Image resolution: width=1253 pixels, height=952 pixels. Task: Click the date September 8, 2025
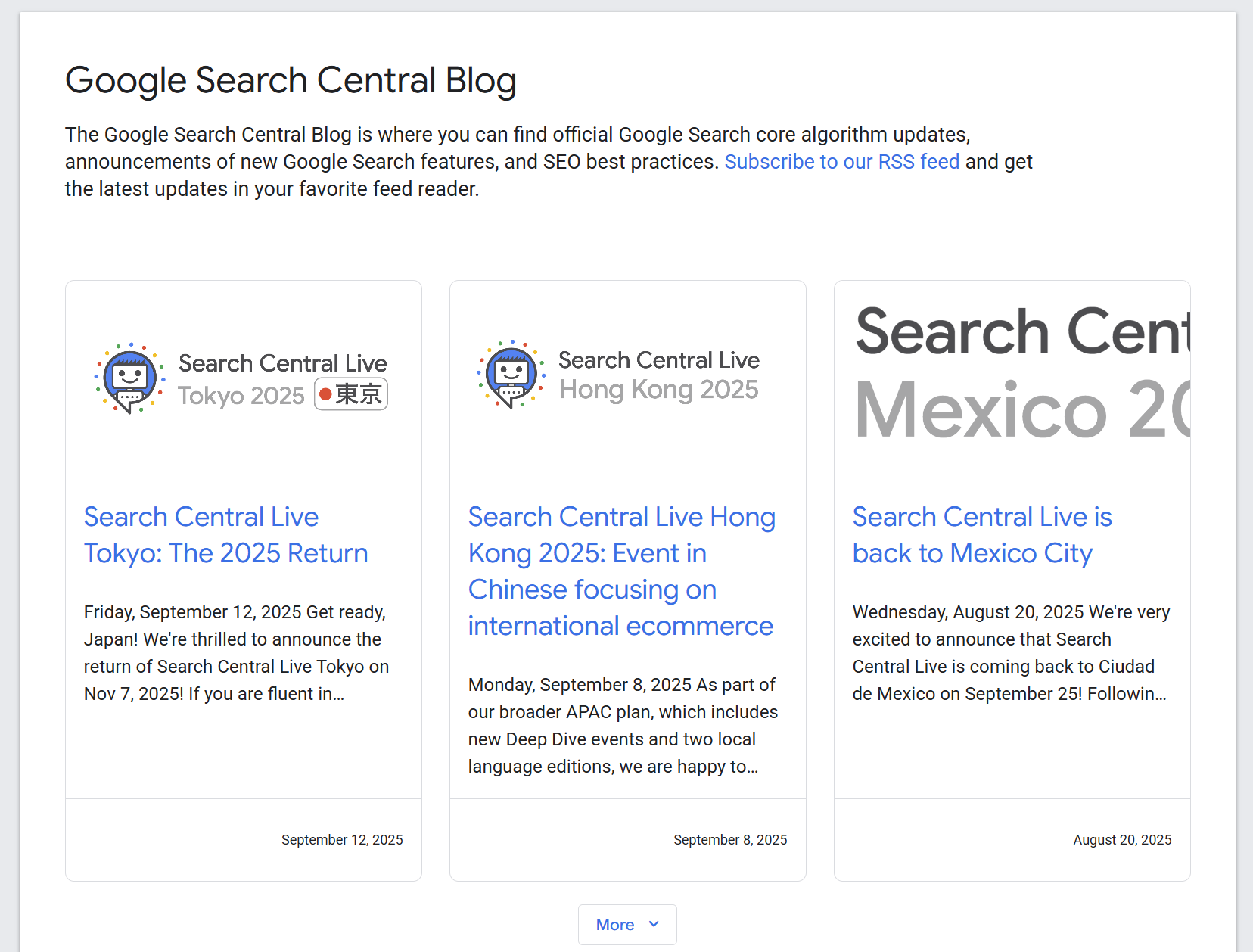(x=730, y=840)
